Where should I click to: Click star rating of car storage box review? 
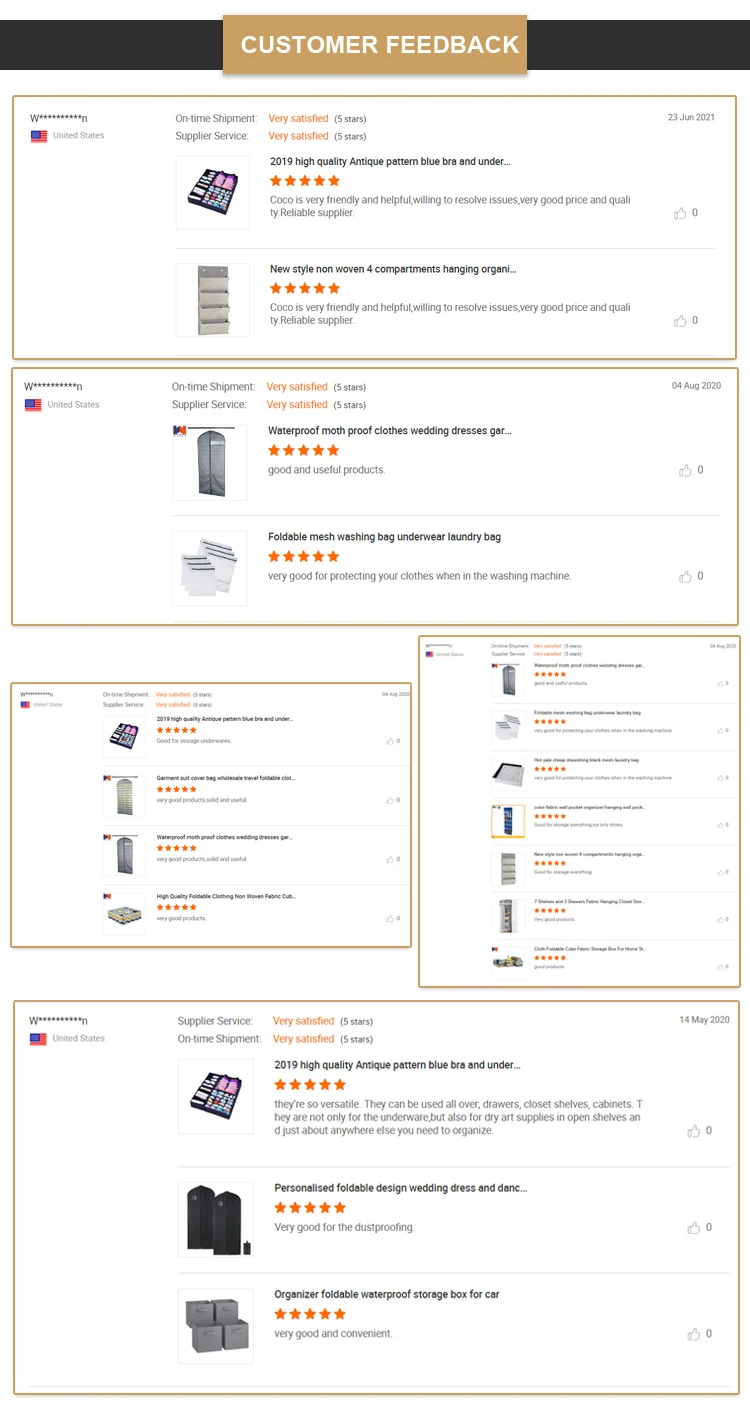pyautogui.click(x=310, y=1314)
